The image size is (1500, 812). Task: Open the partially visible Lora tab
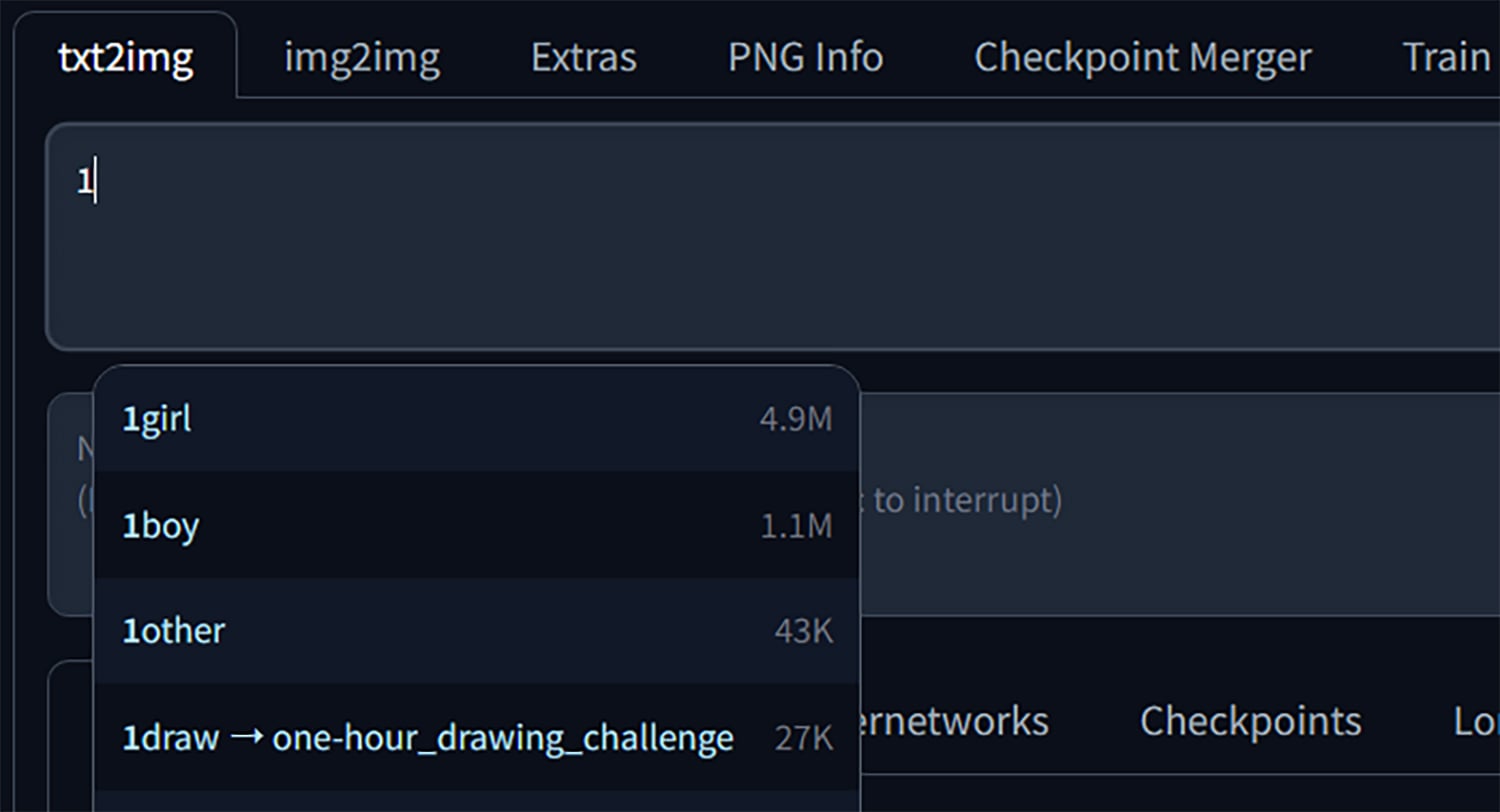[x=1475, y=721]
